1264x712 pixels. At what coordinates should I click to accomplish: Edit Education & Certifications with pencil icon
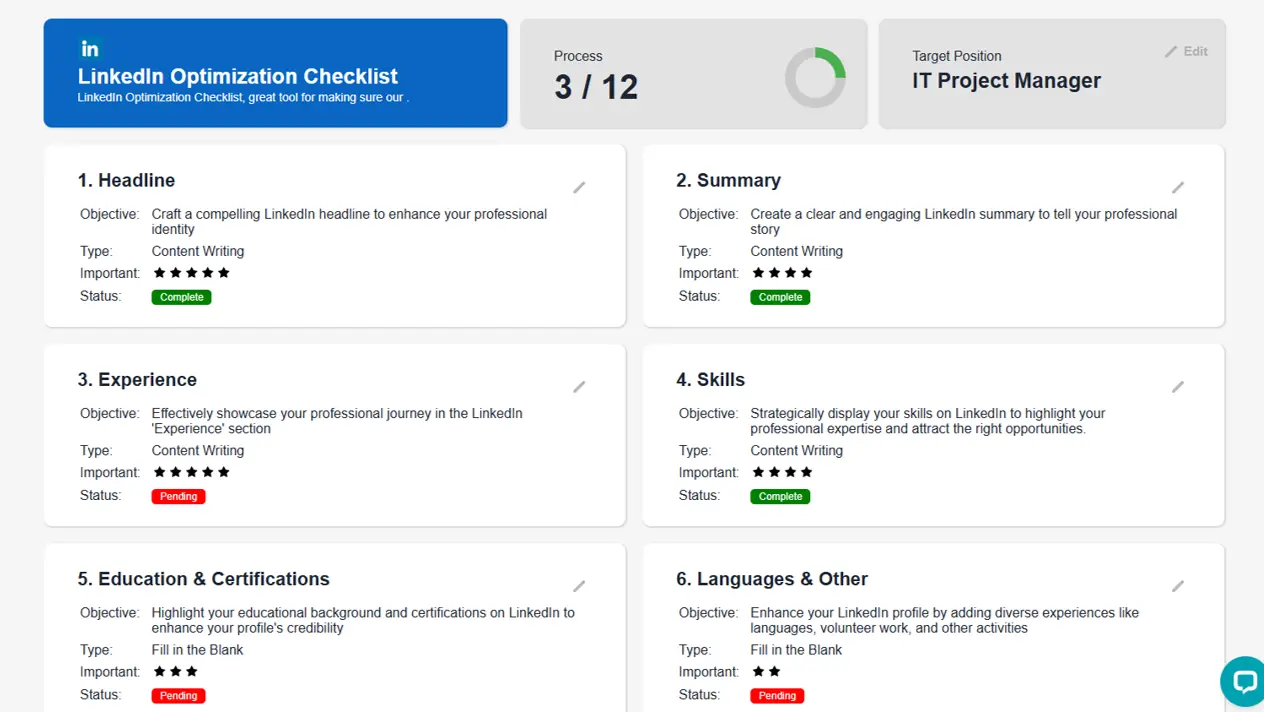tap(579, 586)
